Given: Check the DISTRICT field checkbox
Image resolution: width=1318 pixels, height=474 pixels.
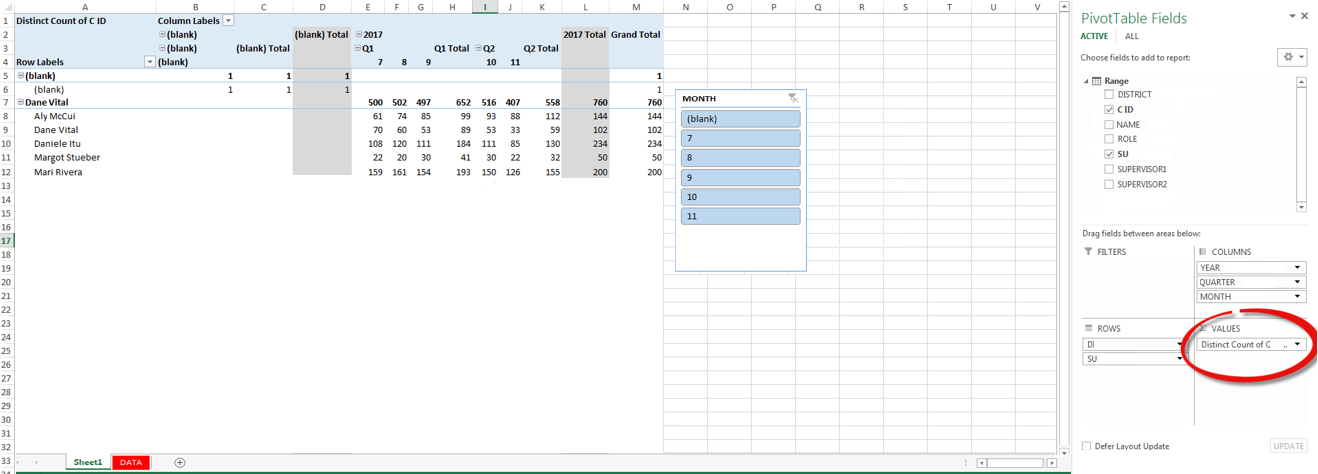Looking at the screenshot, I should [x=1109, y=95].
